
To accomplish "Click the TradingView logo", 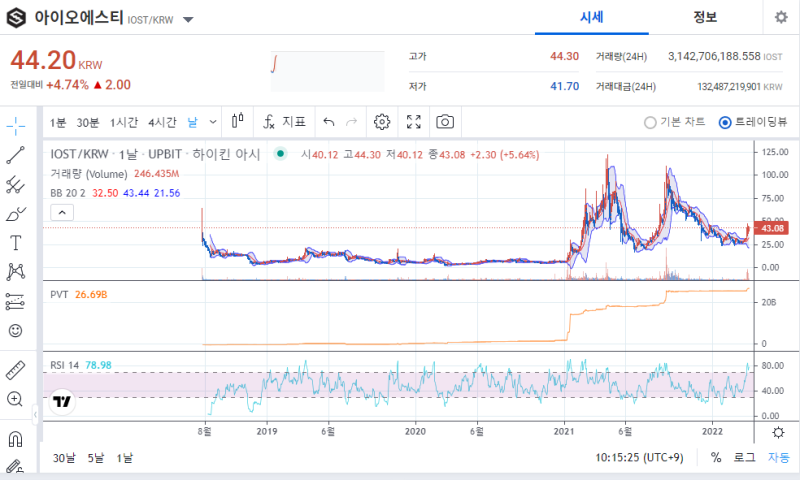I will pos(62,402).
